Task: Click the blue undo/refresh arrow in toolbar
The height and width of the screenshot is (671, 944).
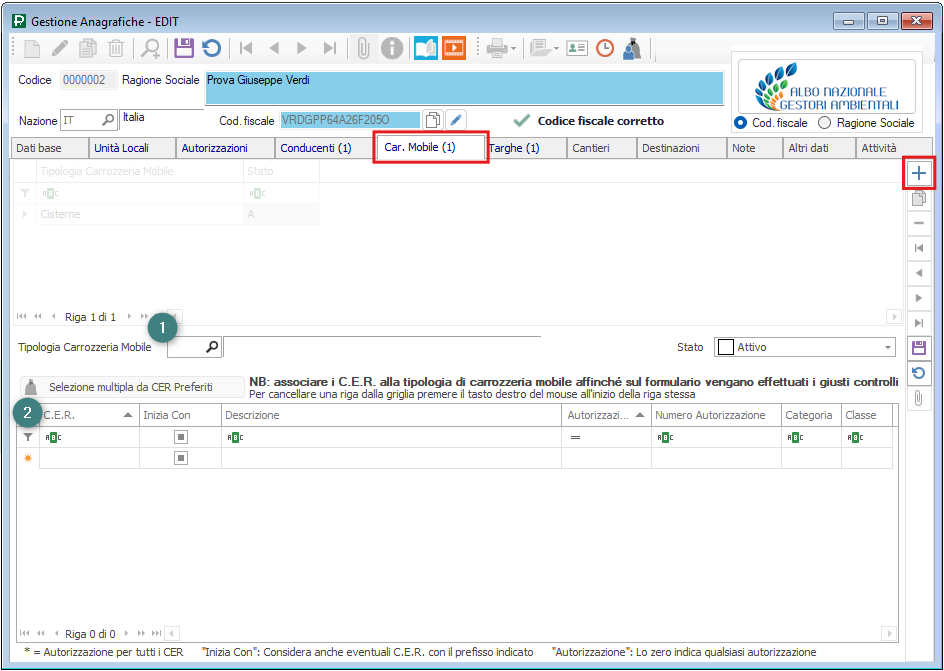Action: click(x=211, y=47)
